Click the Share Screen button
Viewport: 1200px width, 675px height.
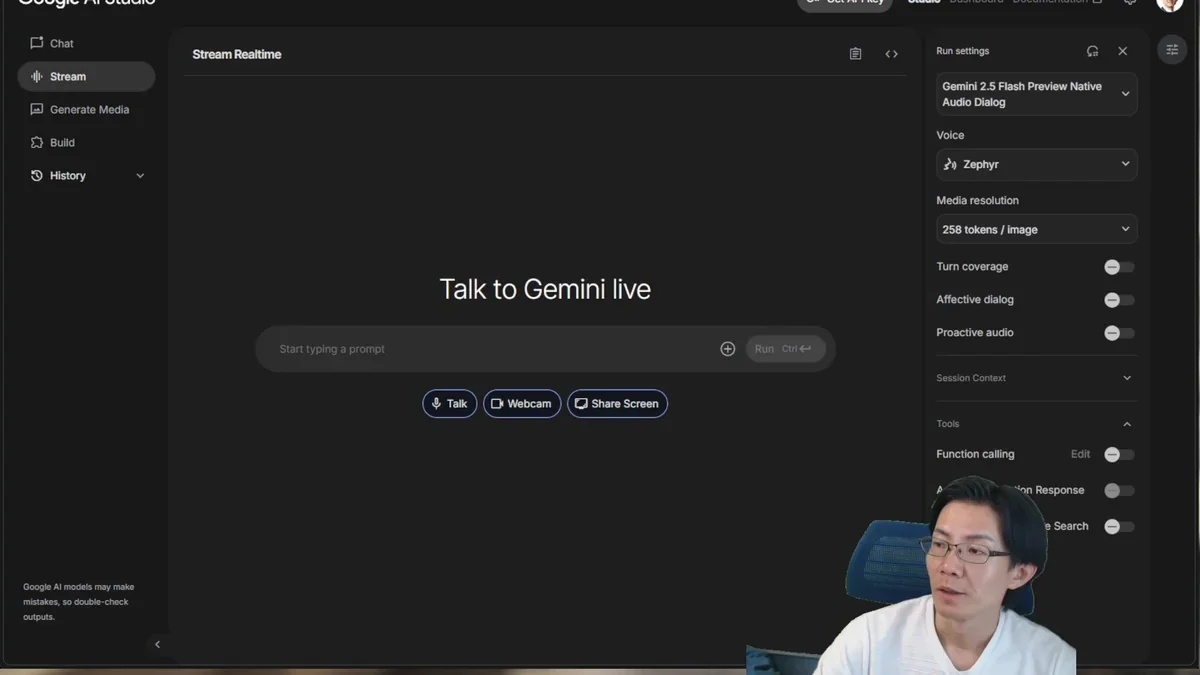click(x=617, y=404)
